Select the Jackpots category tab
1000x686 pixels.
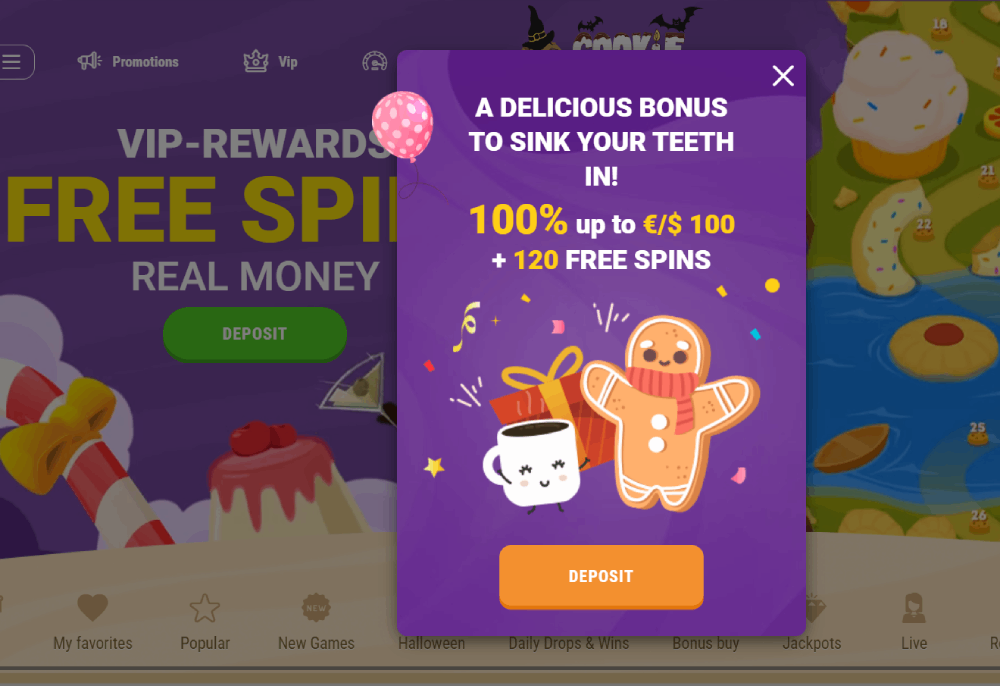[812, 643]
